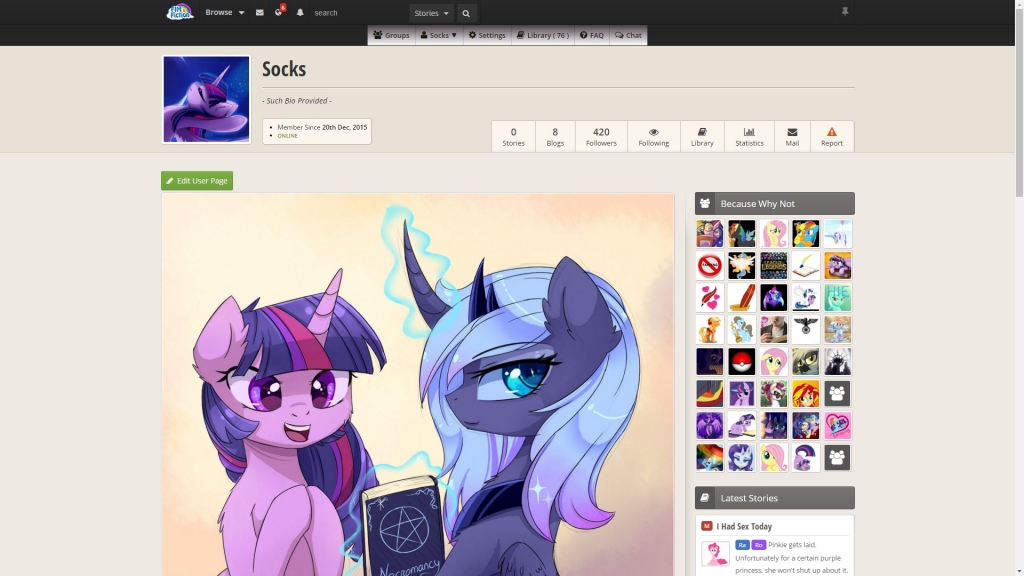The image size is (1024, 576).
Task: Expand the Socks user menu
Action: click(x=438, y=35)
